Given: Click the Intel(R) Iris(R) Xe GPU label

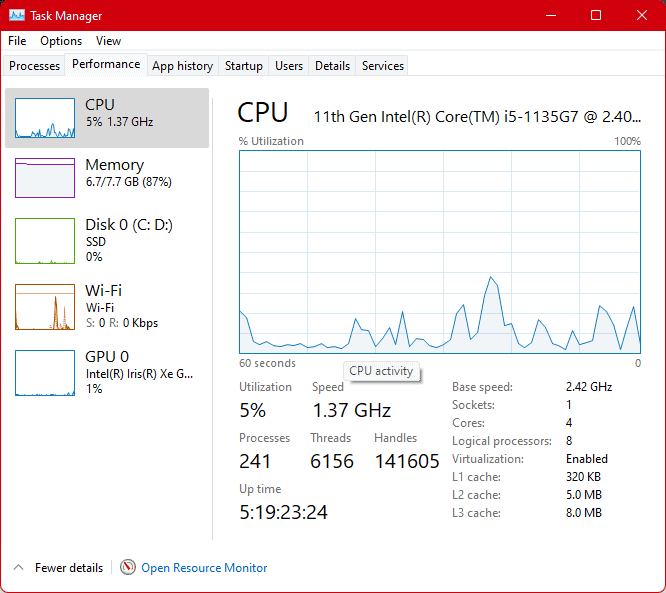Looking at the screenshot, I should [x=139, y=374].
